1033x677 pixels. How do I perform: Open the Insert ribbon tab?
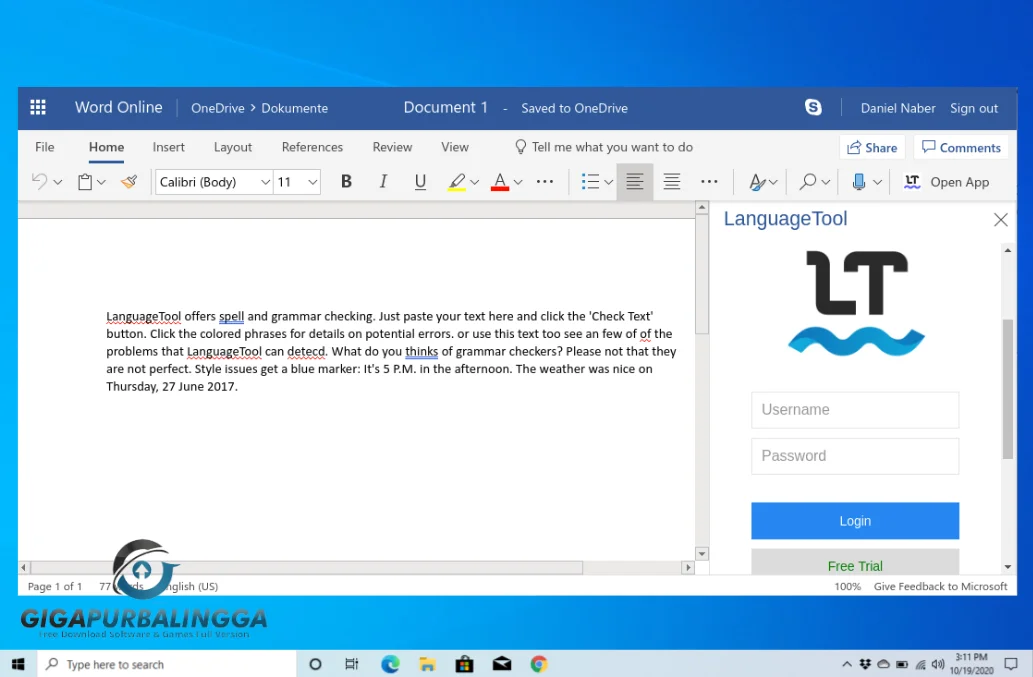168,147
